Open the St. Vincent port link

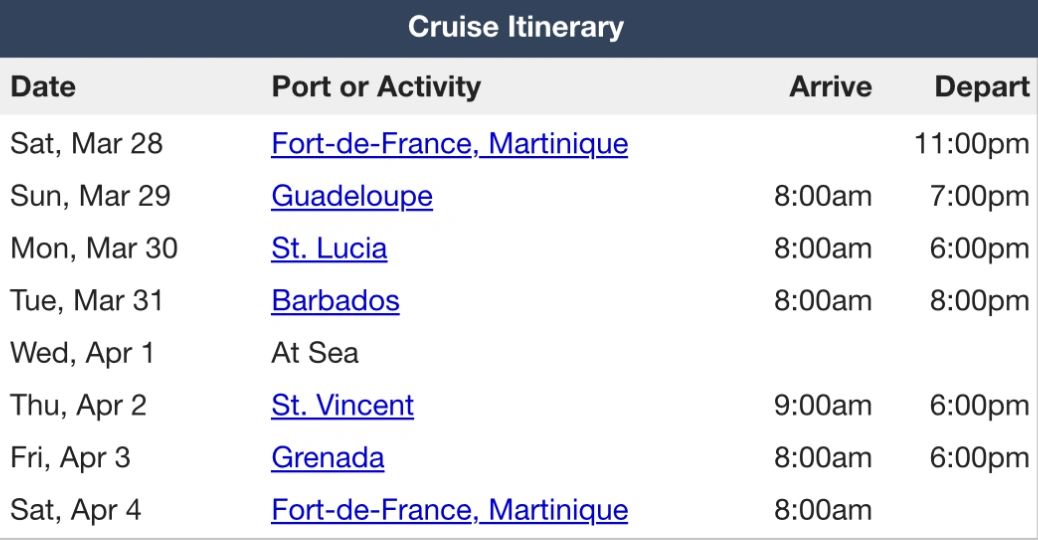click(342, 405)
